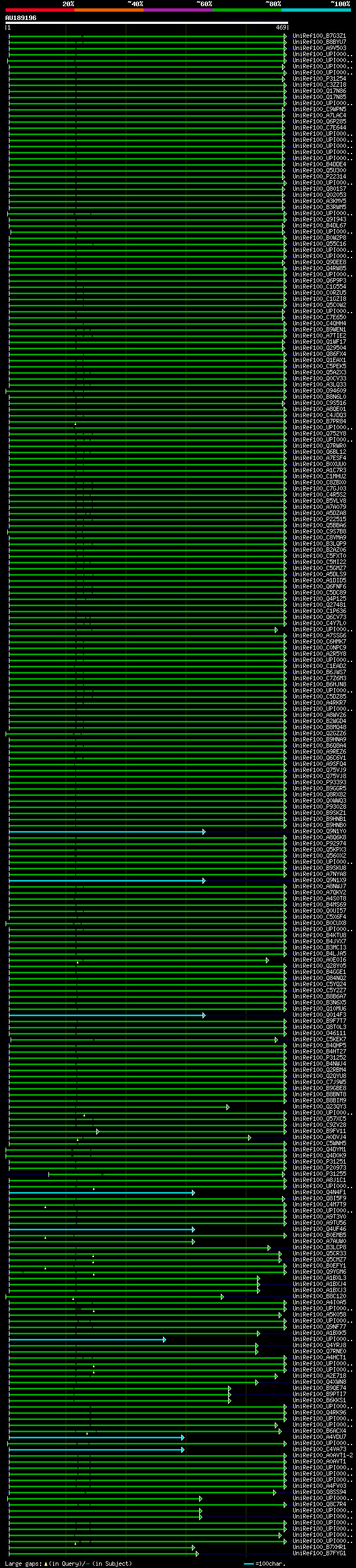
Task: Select the UniRef100_P93393 label
Action: 319,782
